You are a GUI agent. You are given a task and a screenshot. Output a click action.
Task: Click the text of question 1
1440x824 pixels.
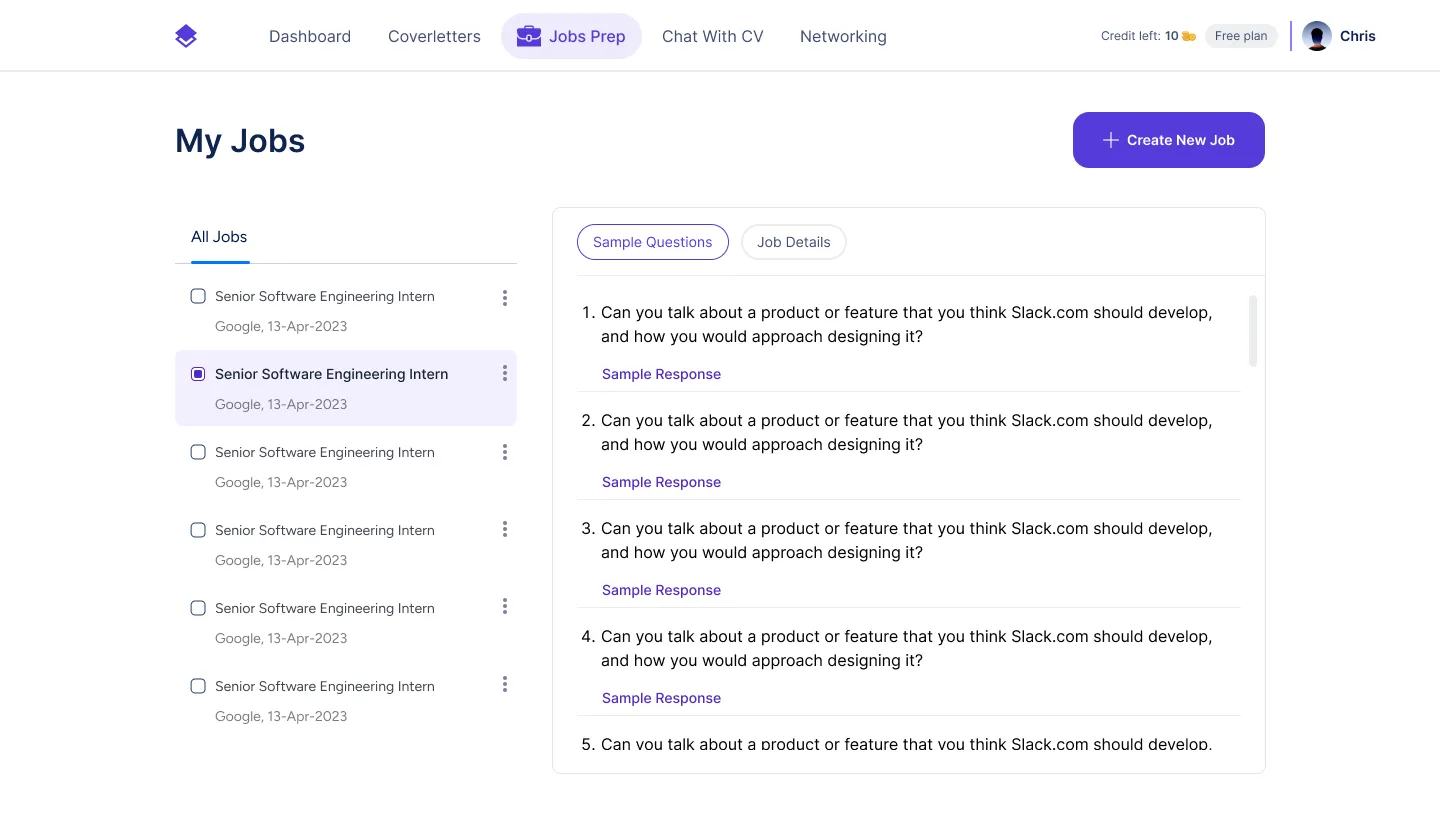click(906, 324)
